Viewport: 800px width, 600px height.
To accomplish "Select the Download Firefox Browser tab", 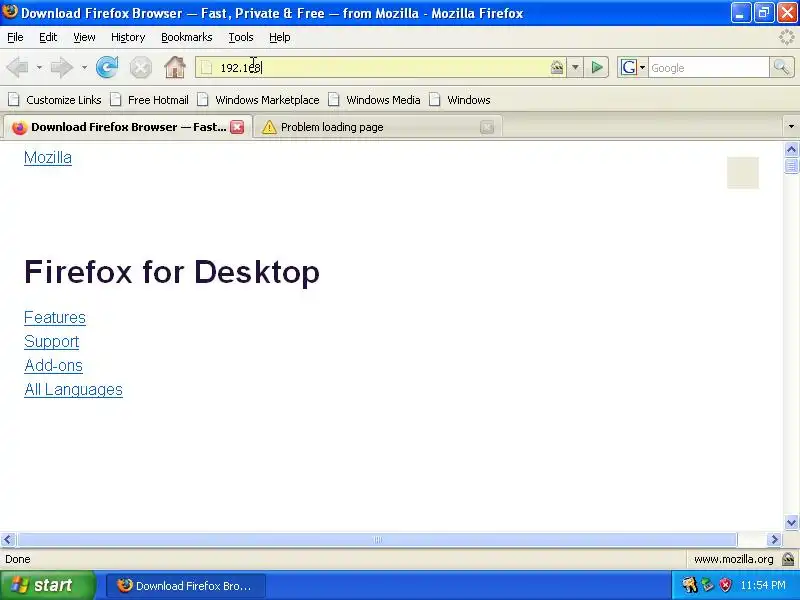I will tap(128, 127).
